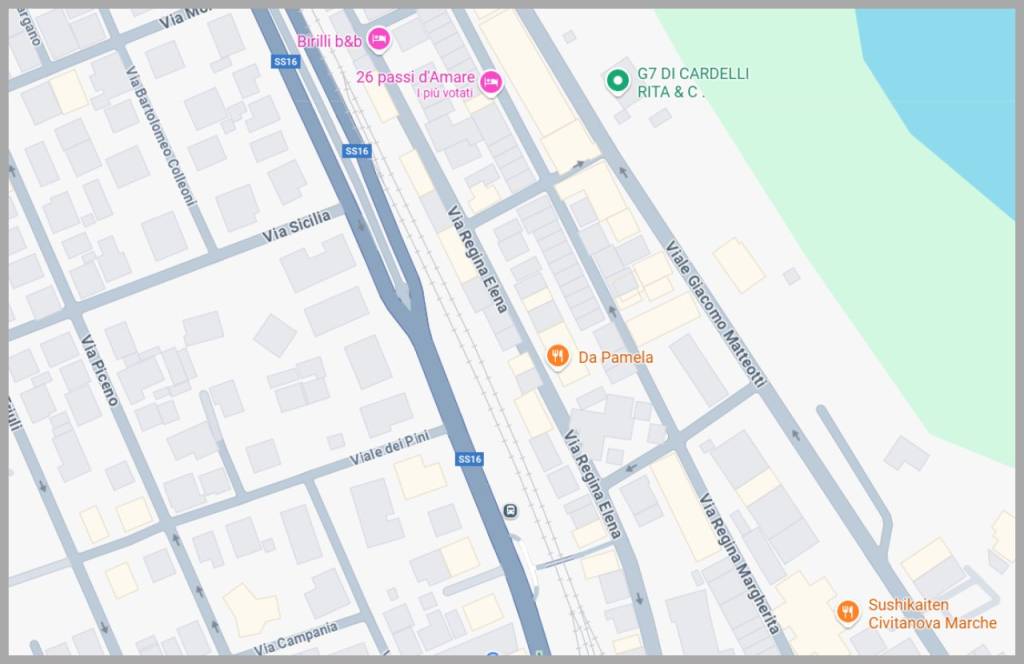Screen dimensions: 1024x664
Task: Open Sushikaiten Civitanova Marche label
Action: 932,614
